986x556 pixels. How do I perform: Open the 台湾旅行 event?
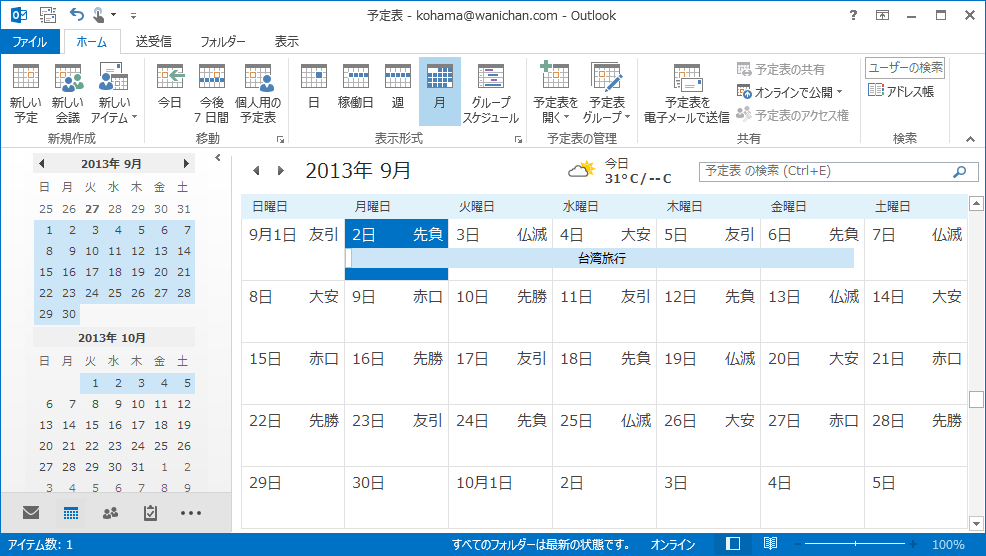pos(600,258)
